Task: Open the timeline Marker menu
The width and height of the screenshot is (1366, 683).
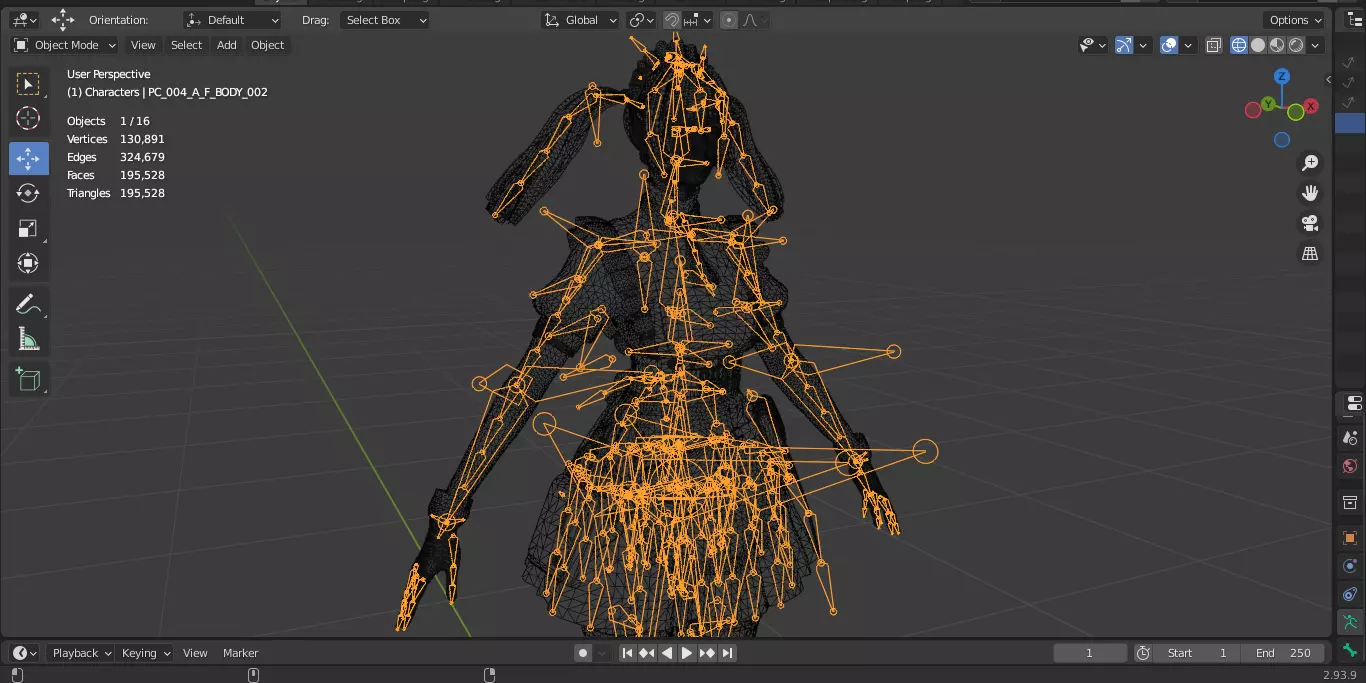Action: pyautogui.click(x=241, y=653)
